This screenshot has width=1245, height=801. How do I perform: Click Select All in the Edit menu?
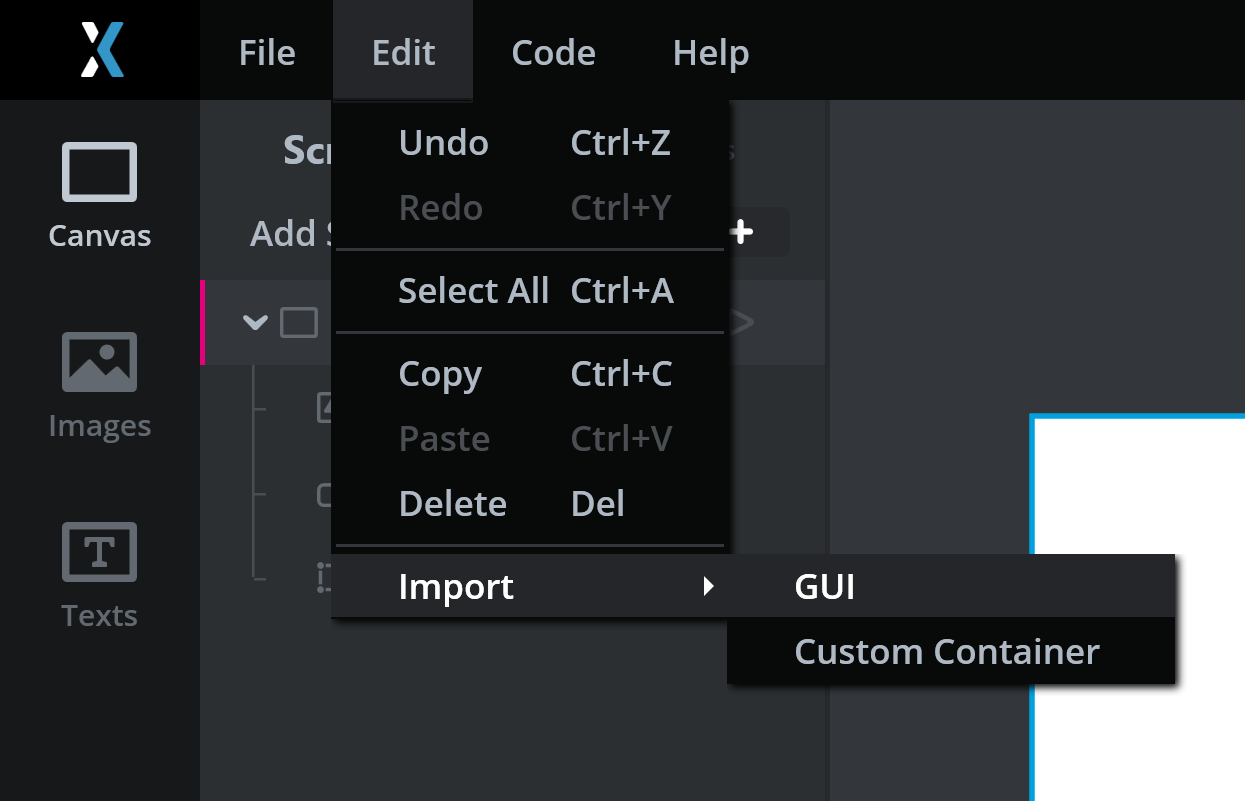click(474, 290)
